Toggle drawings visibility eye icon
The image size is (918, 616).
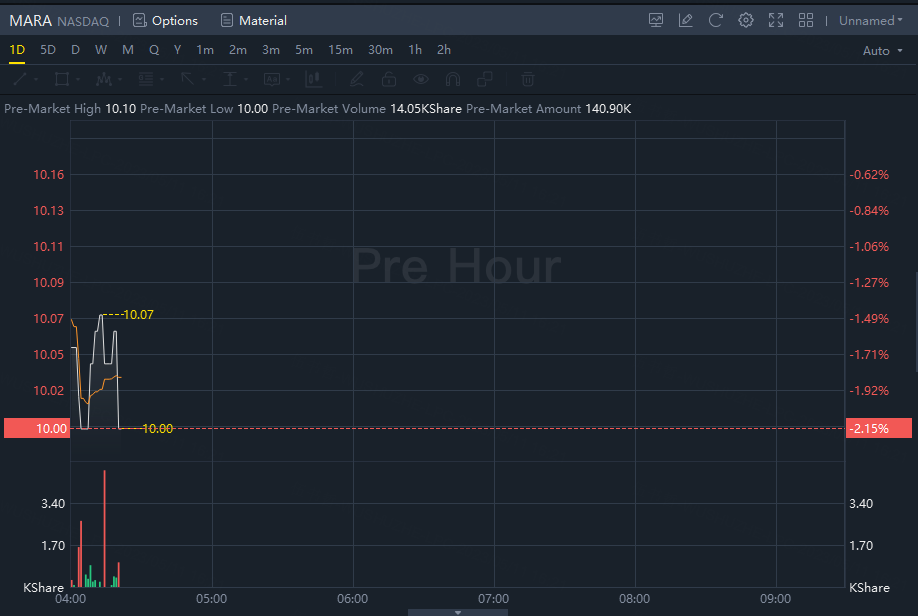pyautogui.click(x=421, y=79)
